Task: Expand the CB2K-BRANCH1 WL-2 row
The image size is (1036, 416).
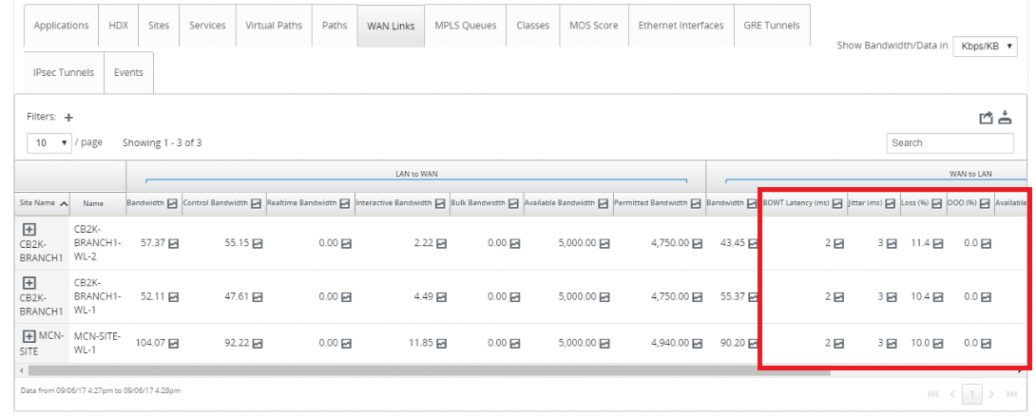Action: click(29, 229)
